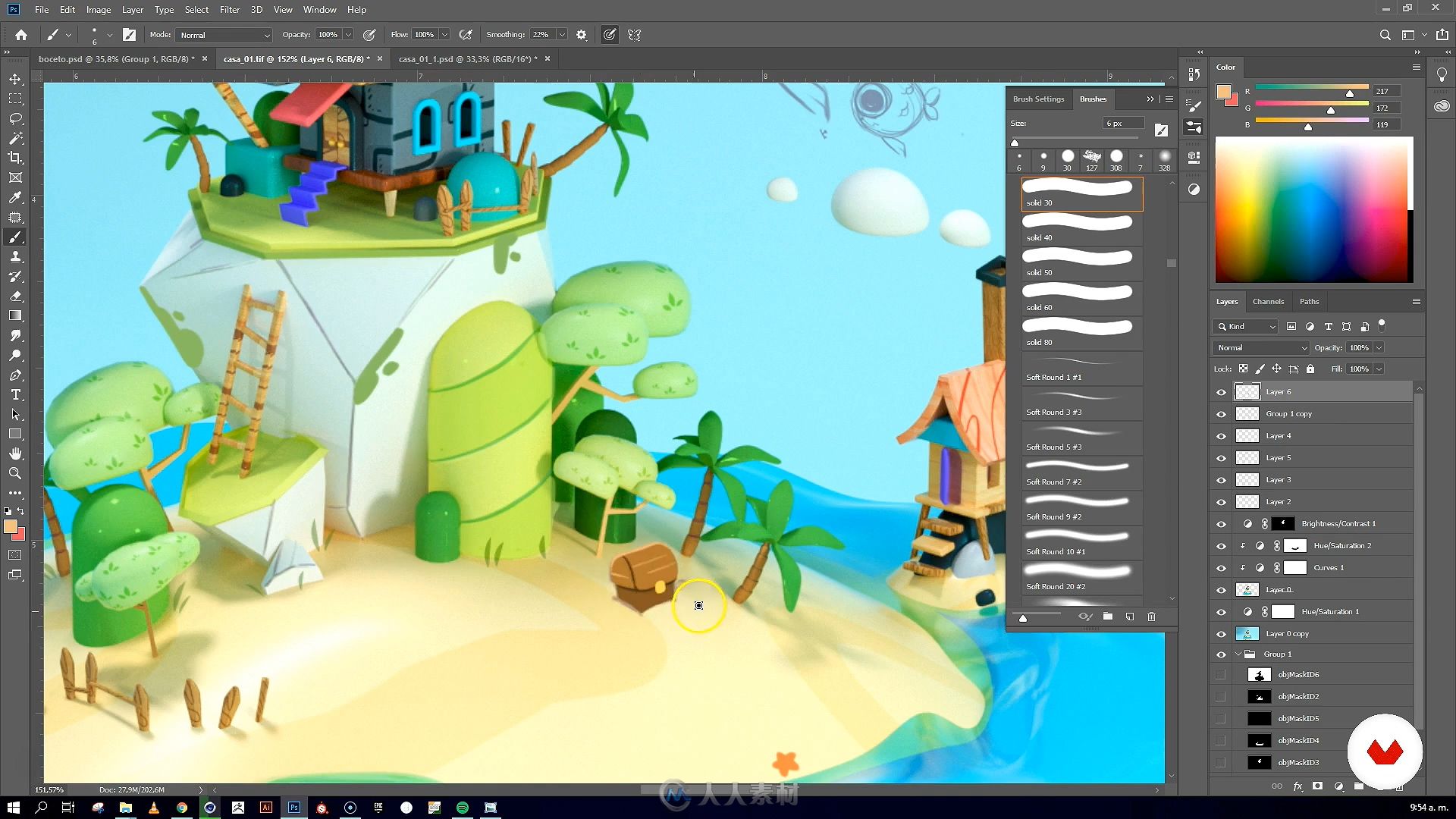The height and width of the screenshot is (819, 1456).
Task: Select the casa_01_1.psd tab
Action: (x=467, y=59)
